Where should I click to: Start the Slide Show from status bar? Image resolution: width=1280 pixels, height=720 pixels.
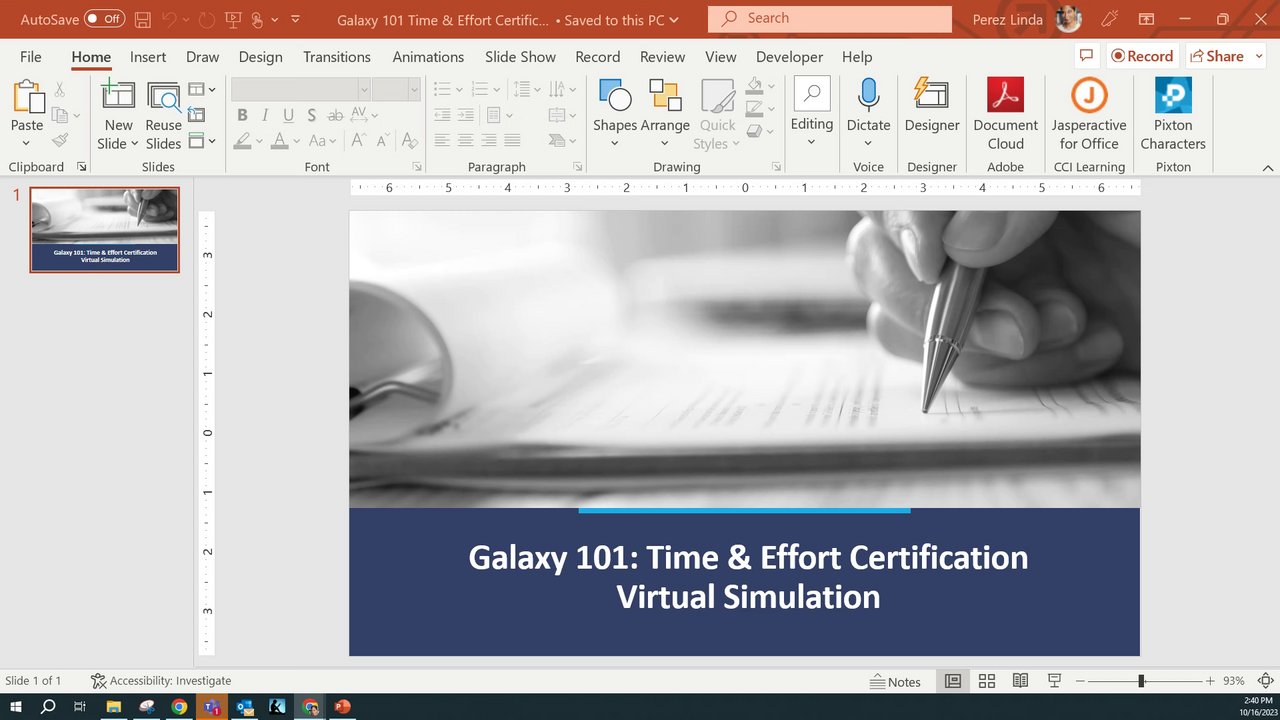click(x=1054, y=681)
